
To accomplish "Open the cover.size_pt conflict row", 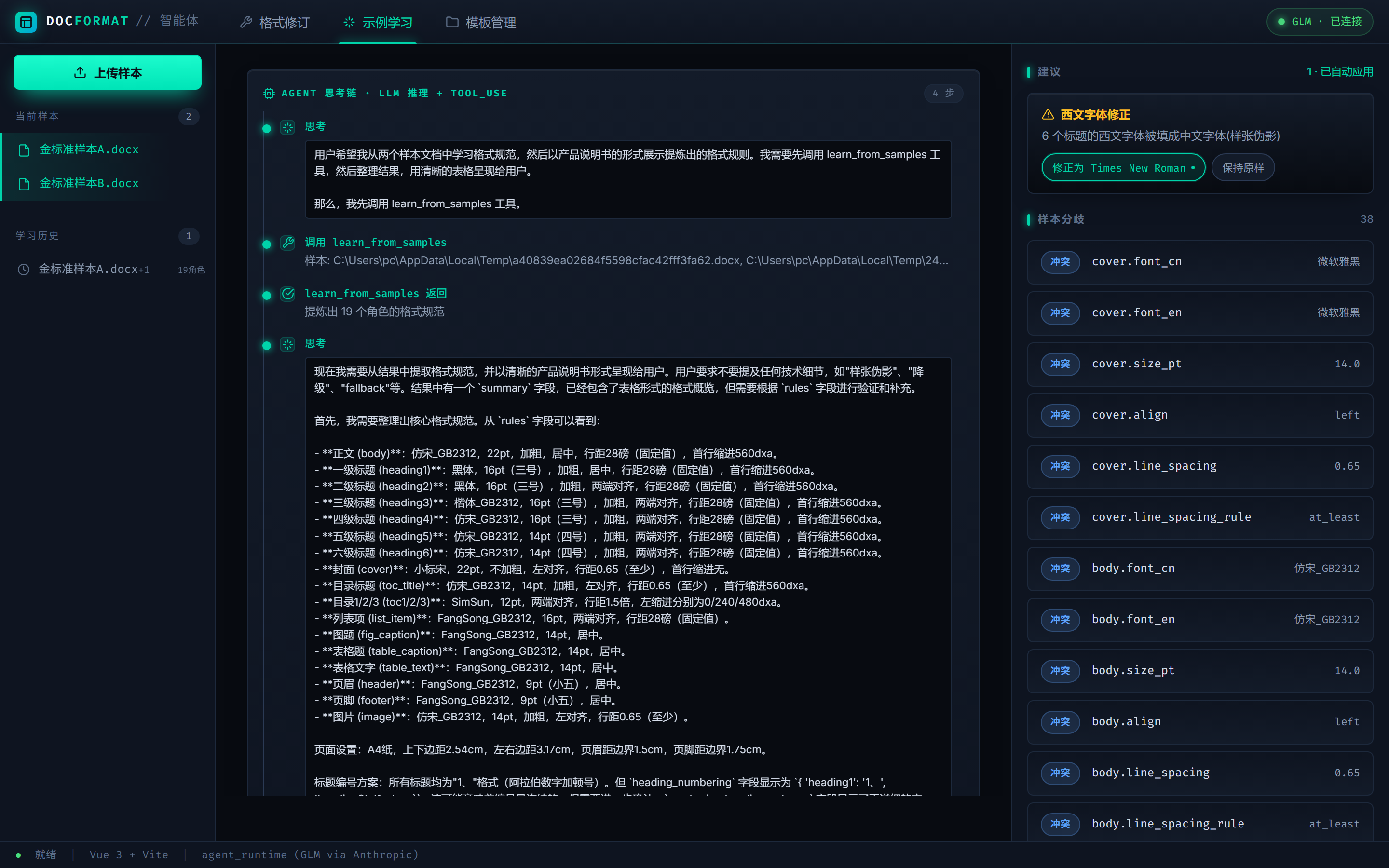I will [x=1199, y=364].
